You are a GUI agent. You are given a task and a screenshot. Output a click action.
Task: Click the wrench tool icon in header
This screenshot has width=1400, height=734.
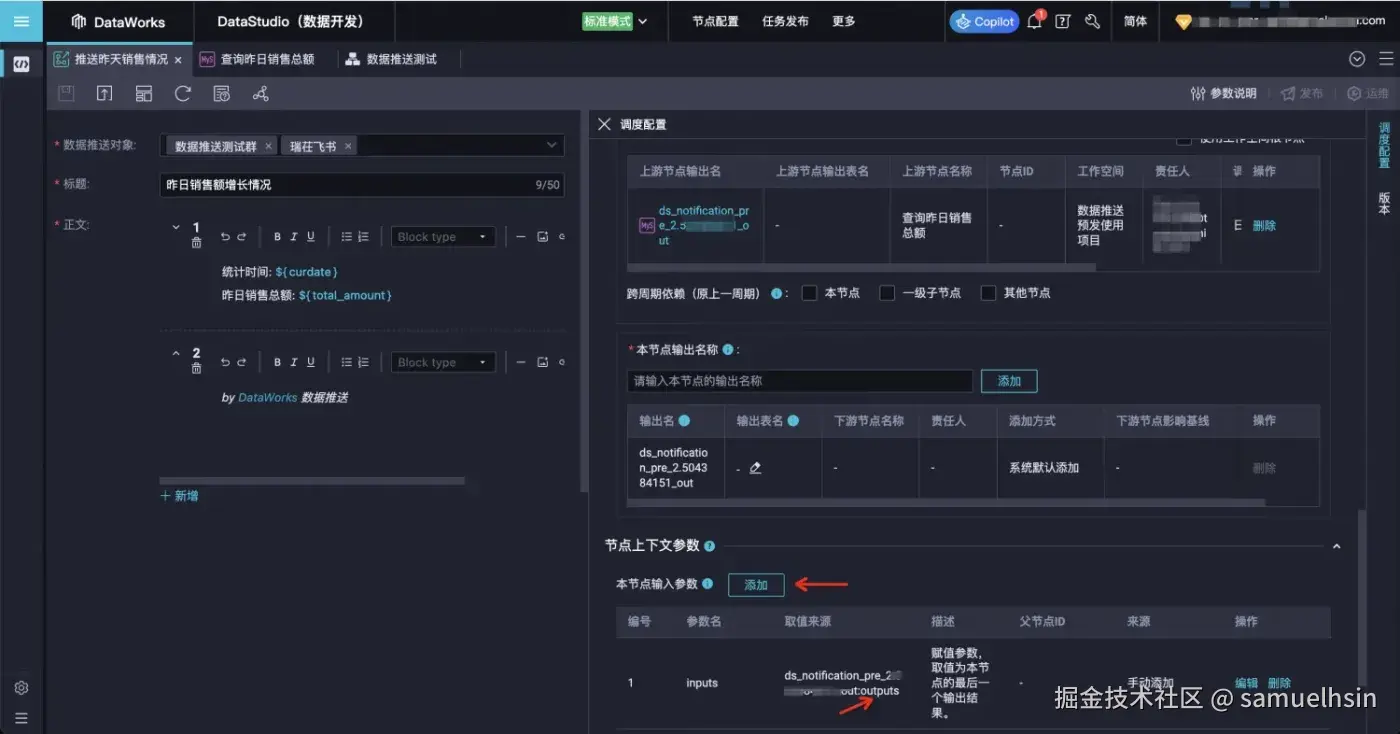click(1092, 21)
